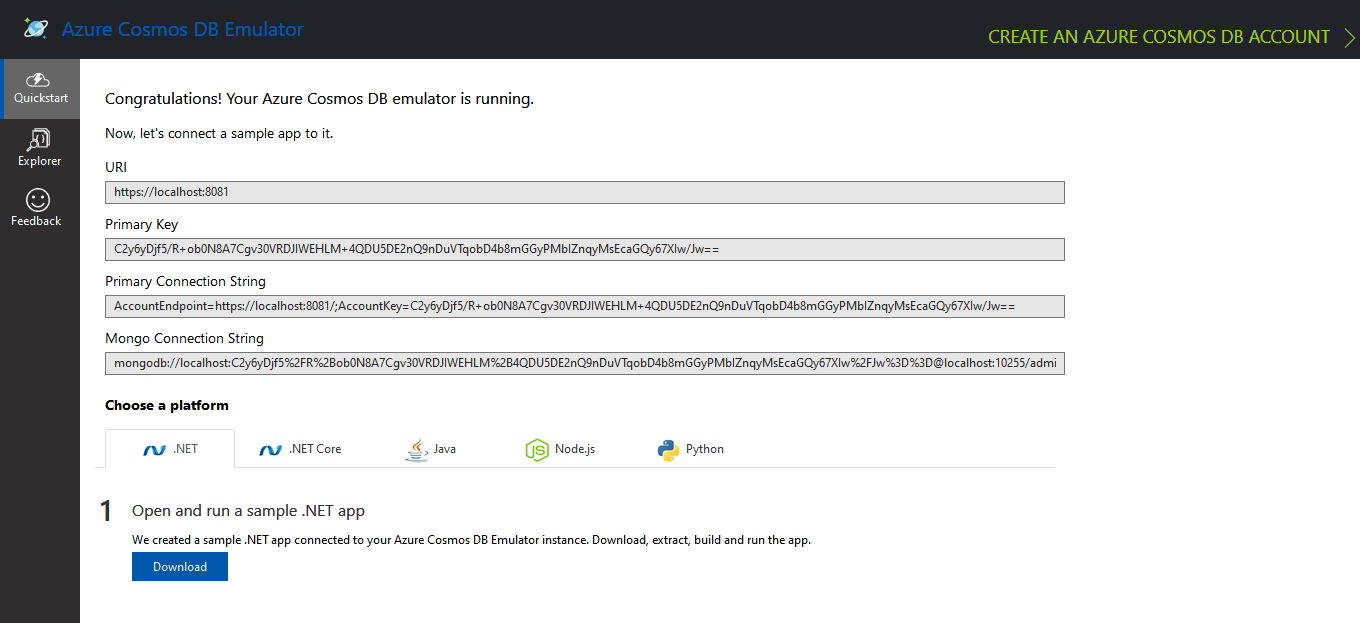The image size is (1360, 623).
Task: Click the Java coffee cup icon
Action: pos(417,450)
